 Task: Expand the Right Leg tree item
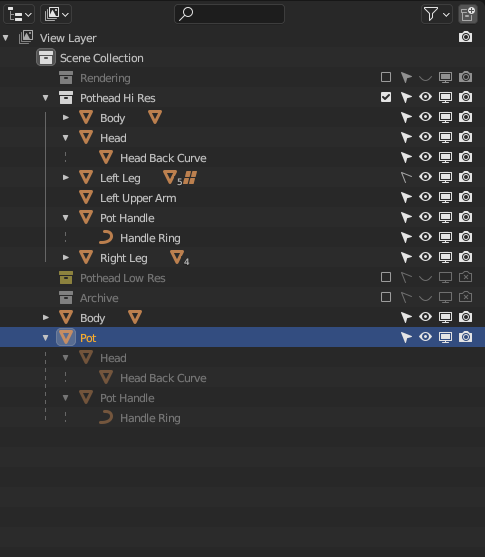pyautogui.click(x=66, y=258)
